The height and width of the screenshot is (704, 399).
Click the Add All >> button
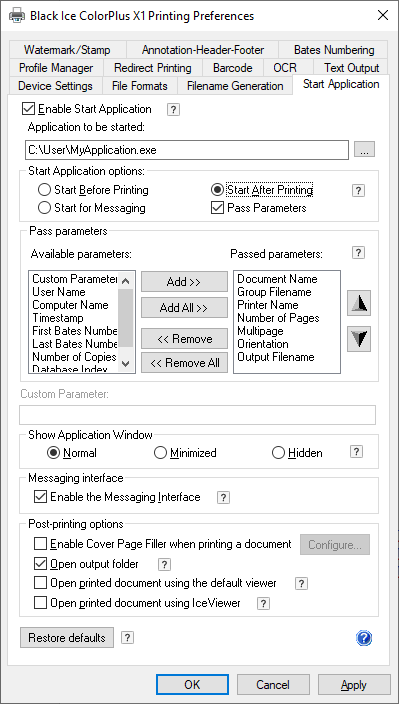pyautogui.click(x=184, y=308)
